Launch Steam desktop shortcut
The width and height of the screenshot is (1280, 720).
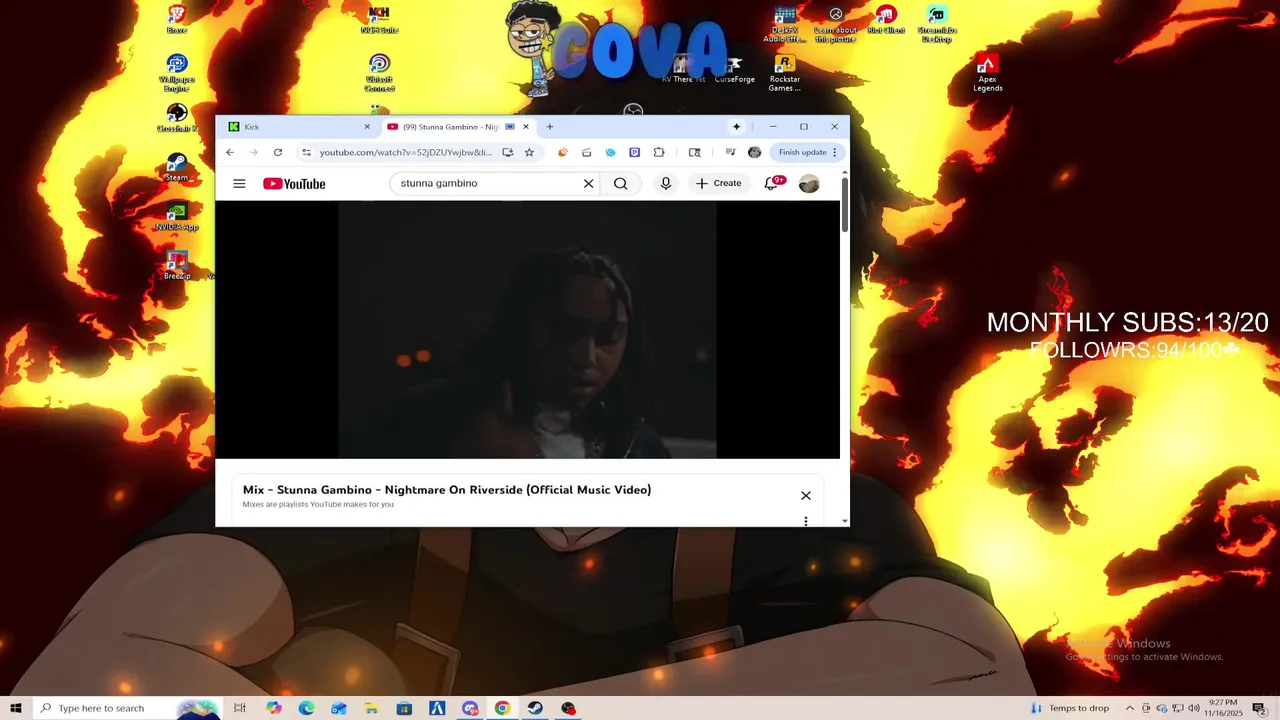[176, 167]
